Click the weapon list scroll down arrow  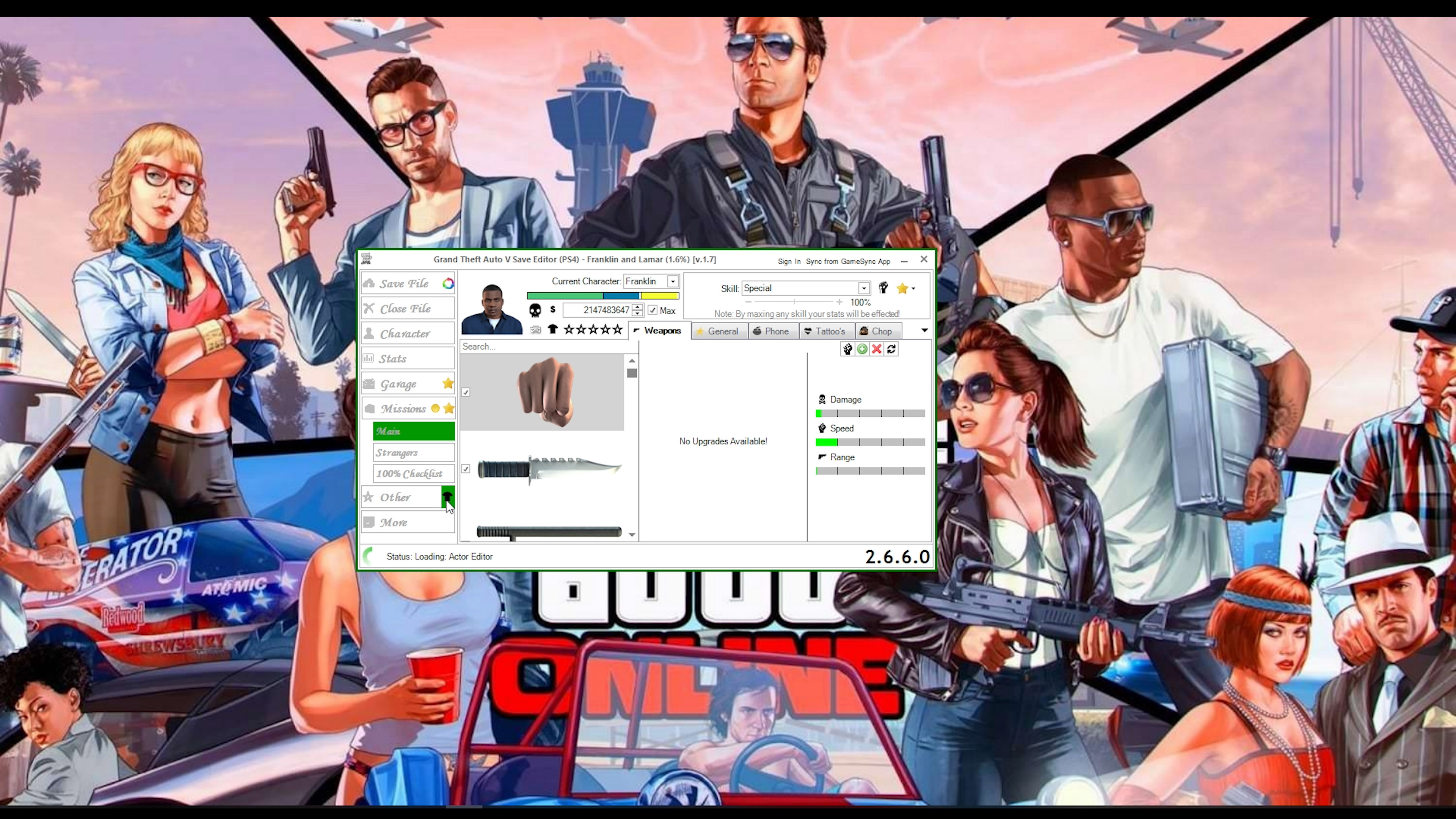[x=632, y=535]
